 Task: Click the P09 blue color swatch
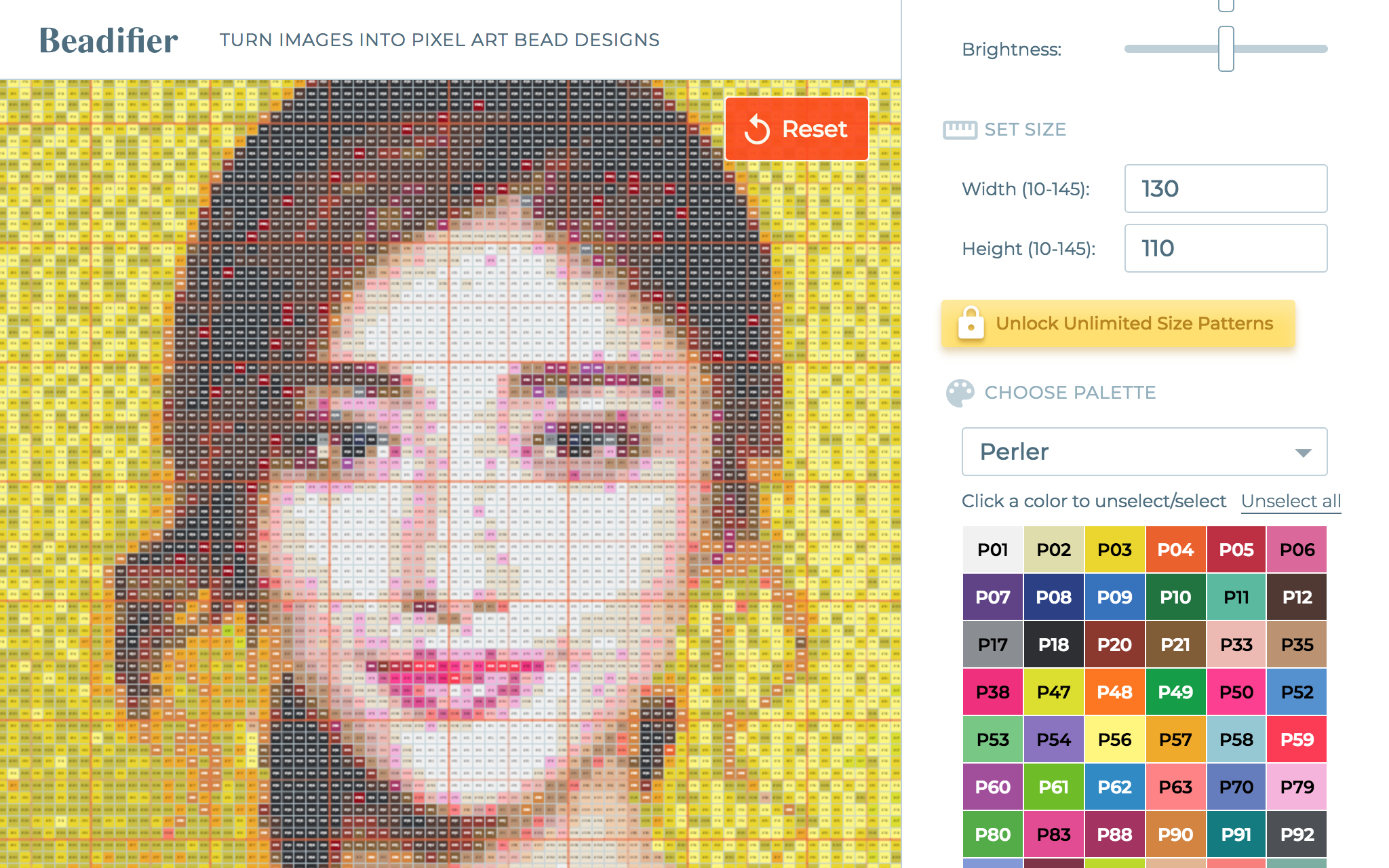[x=1114, y=597]
